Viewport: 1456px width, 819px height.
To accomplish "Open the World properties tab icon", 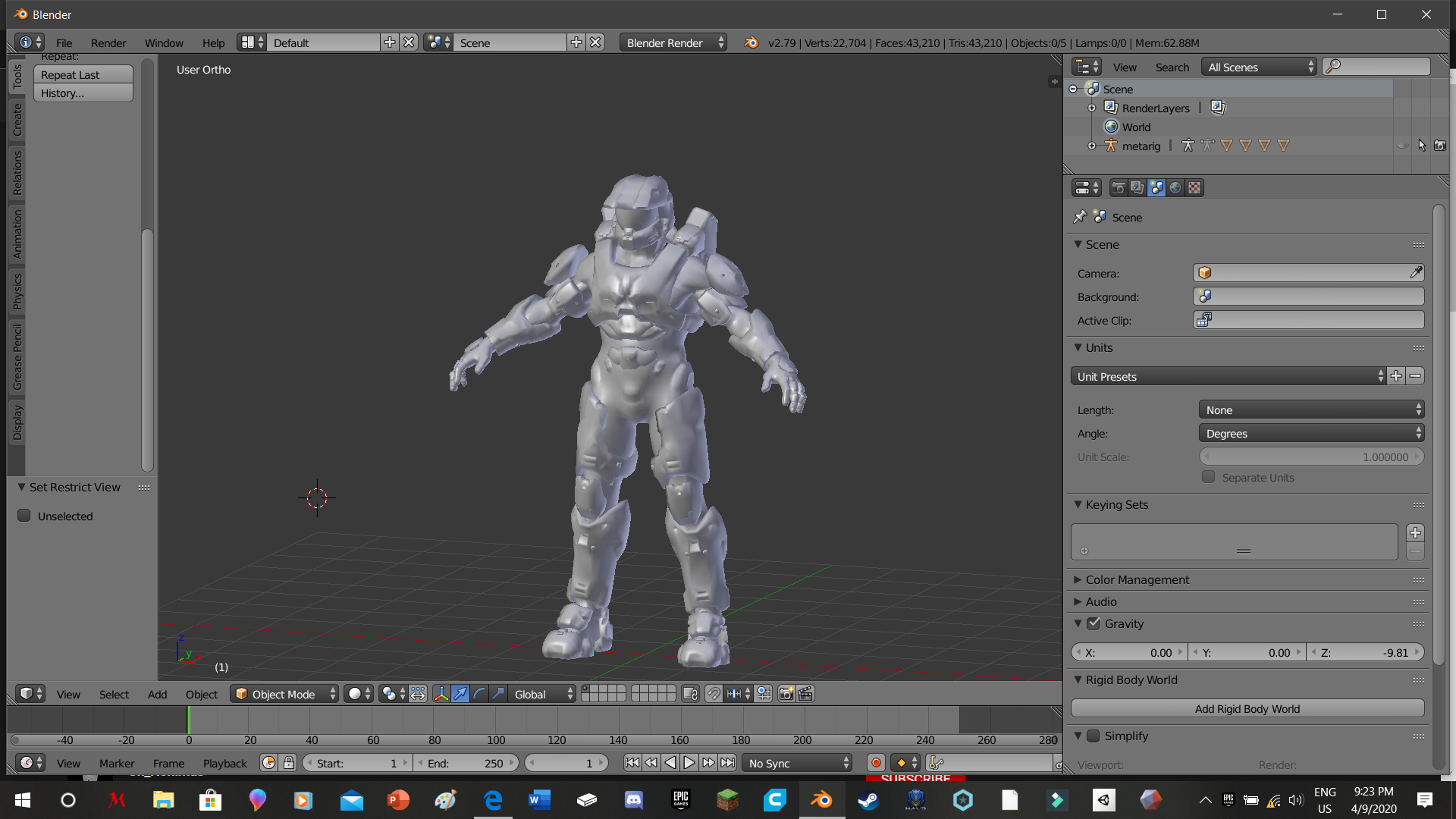I will click(x=1175, y=188).
